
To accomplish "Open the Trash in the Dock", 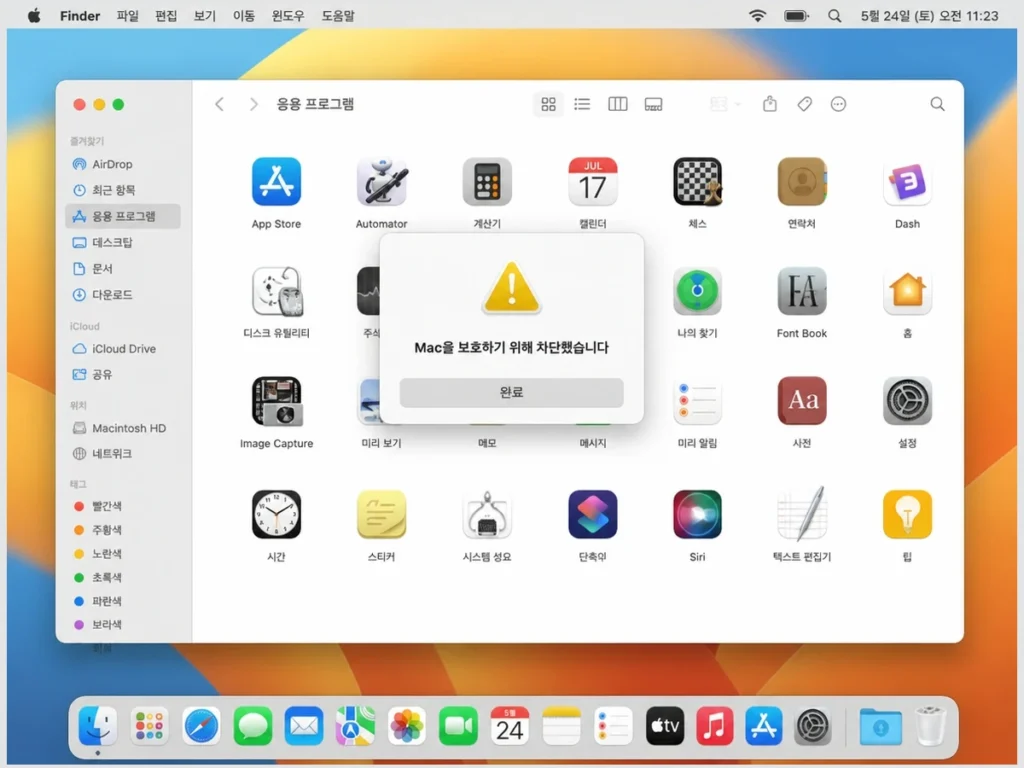I will pyautogui.click(x=931, y=726).
